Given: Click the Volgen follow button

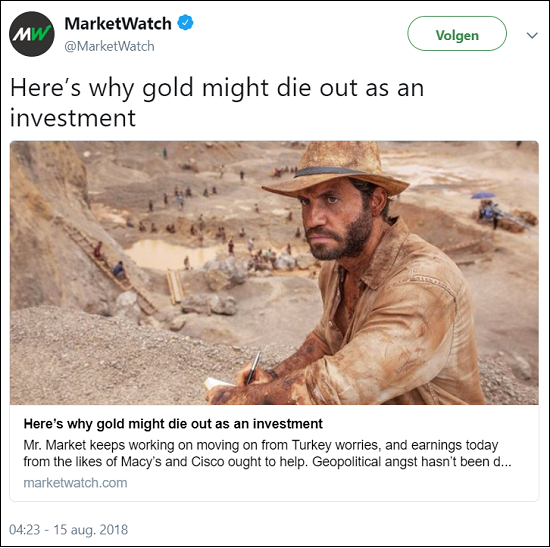Looking at the screenshot, I should pyautogui.click(x=457, y=34).
